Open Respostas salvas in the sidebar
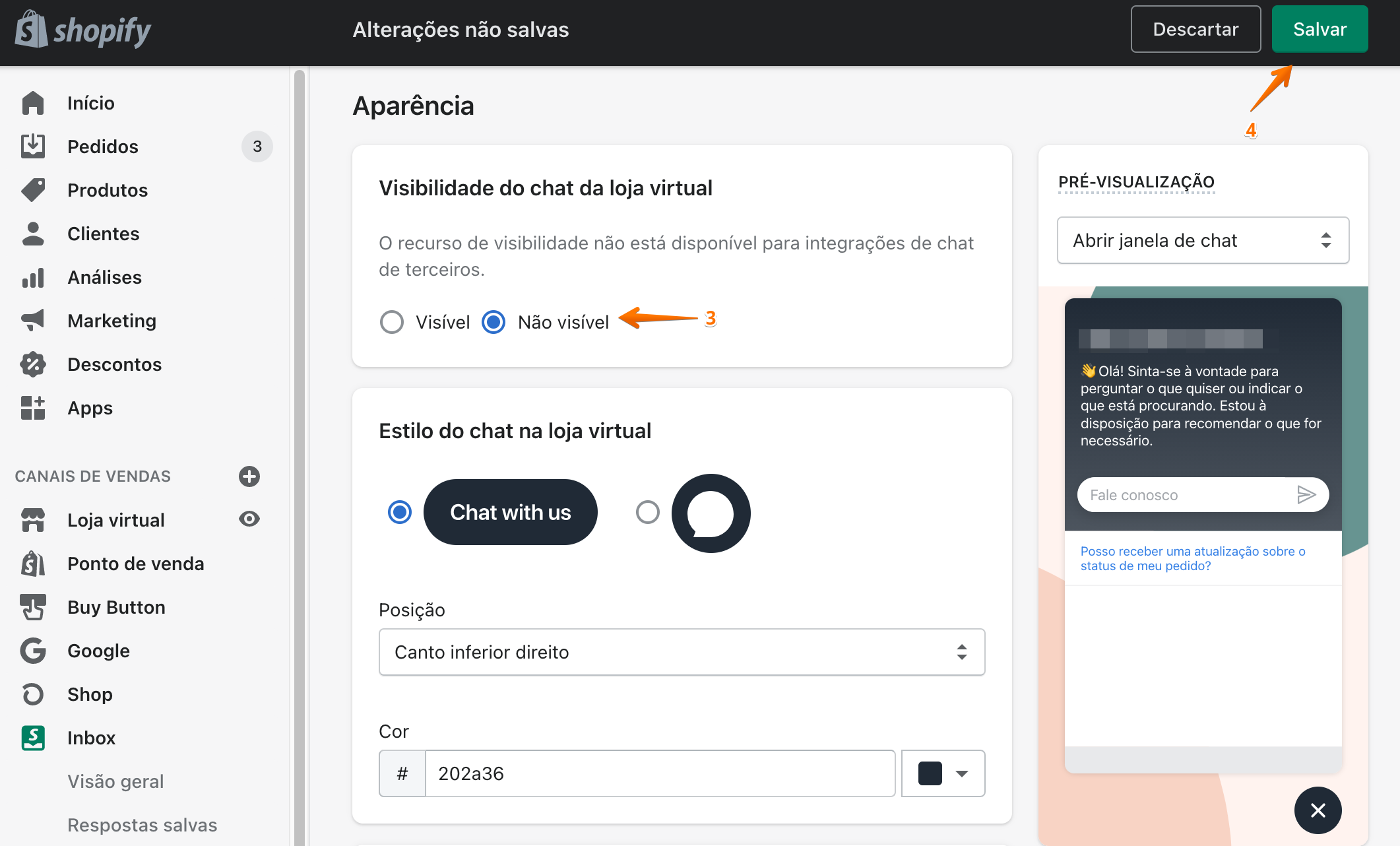Screen dimensions: 1400x846 (x=142, y=825)
